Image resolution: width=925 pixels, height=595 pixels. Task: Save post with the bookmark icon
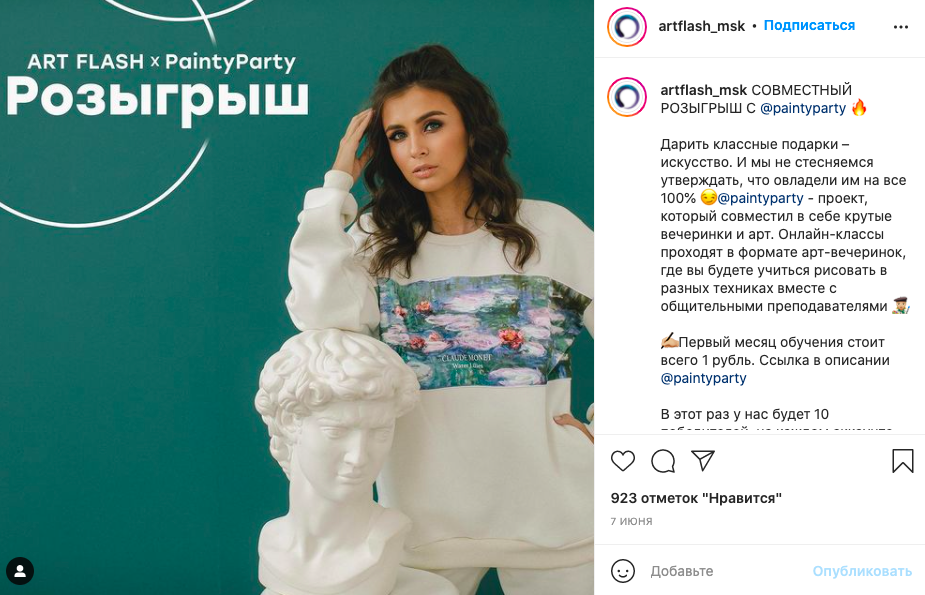pyautogui.click(x=903, y=461)
